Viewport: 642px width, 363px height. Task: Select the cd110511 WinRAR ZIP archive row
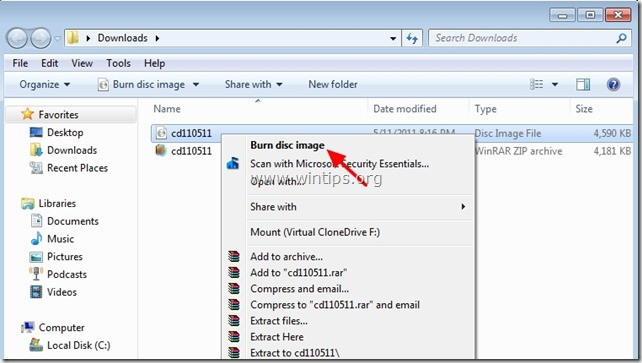(x=392, y=151)
